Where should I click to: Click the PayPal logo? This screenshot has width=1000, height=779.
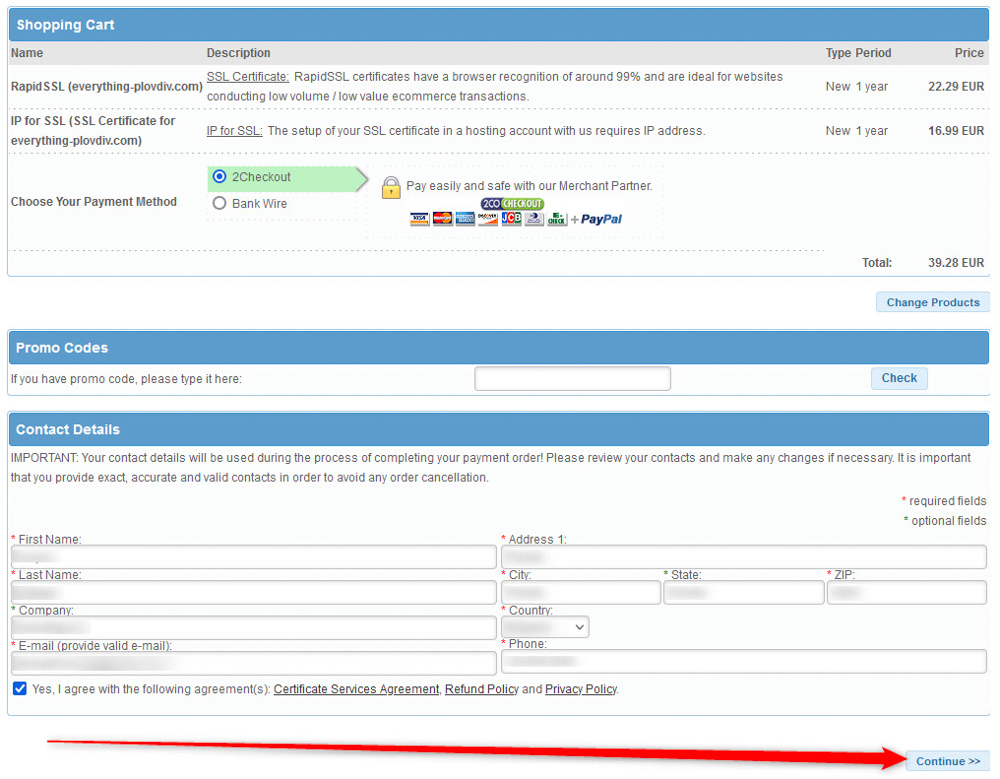click(600, 218)
